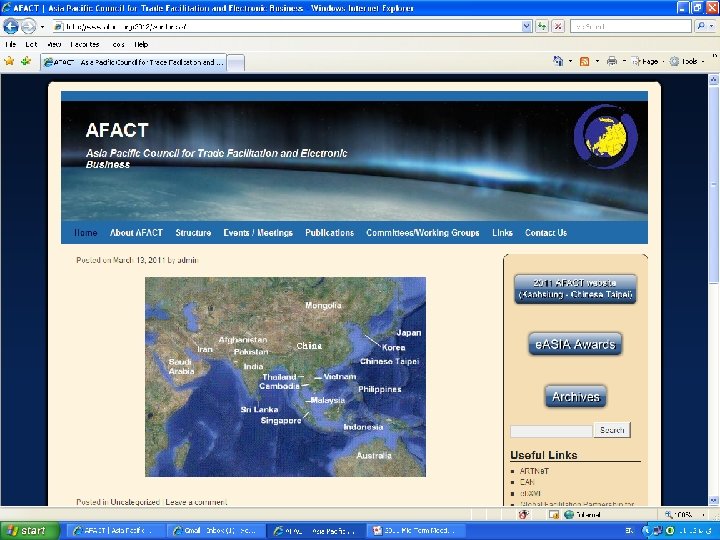Click the AFACT globe logo

(x=606, y=136)
